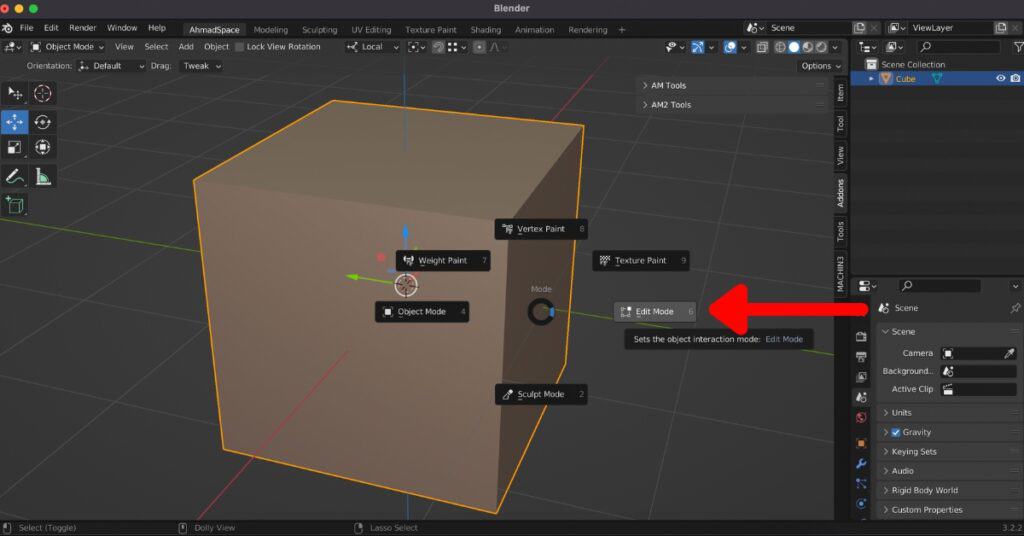
Task: Choose Sculpt Mode in the pie menu
Action: coord(540,394)
